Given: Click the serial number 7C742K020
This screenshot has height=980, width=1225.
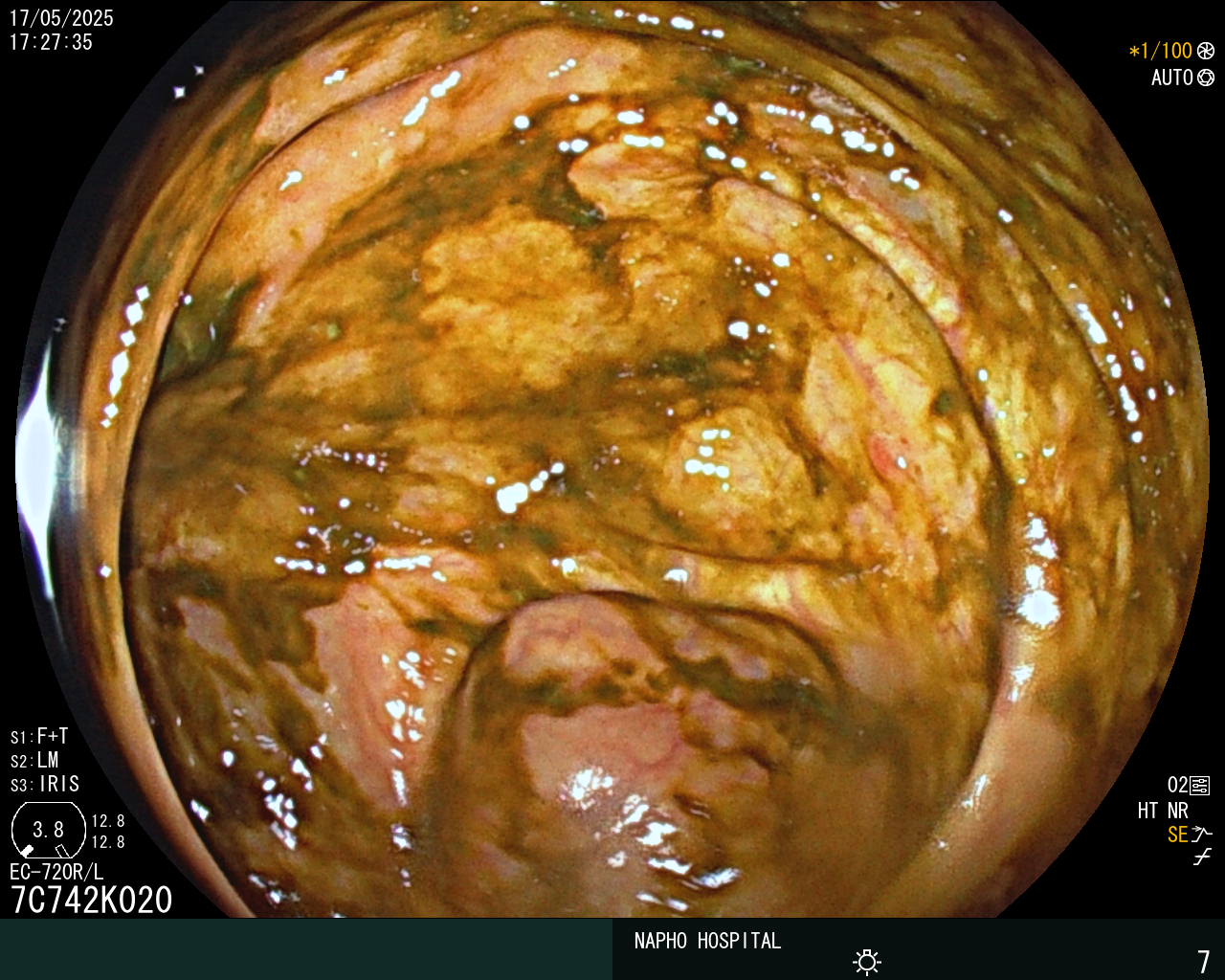Looking at the screenshot, I should point(91,901).
